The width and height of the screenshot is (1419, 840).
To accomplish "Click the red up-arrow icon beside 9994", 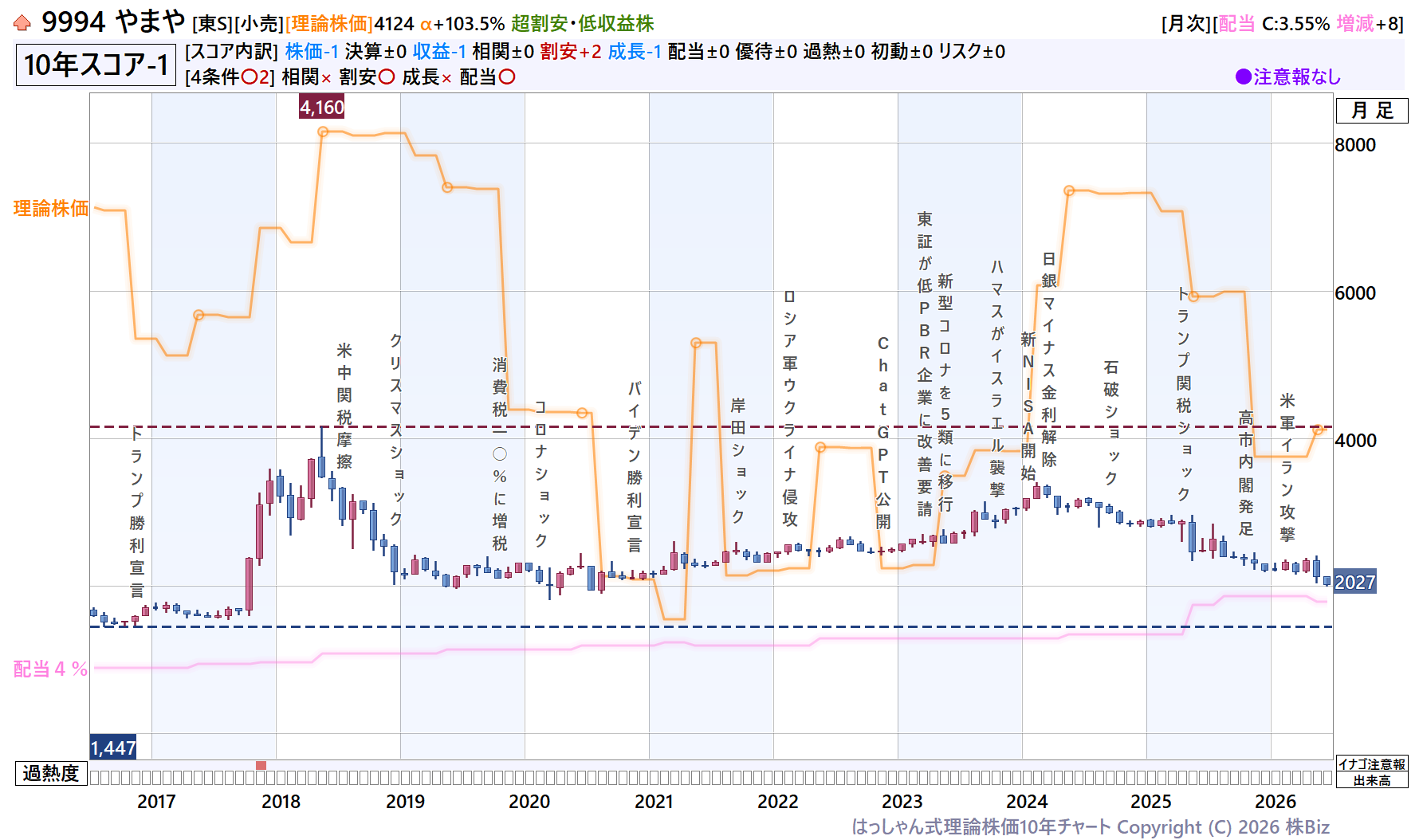I will [x=22, y=23].
